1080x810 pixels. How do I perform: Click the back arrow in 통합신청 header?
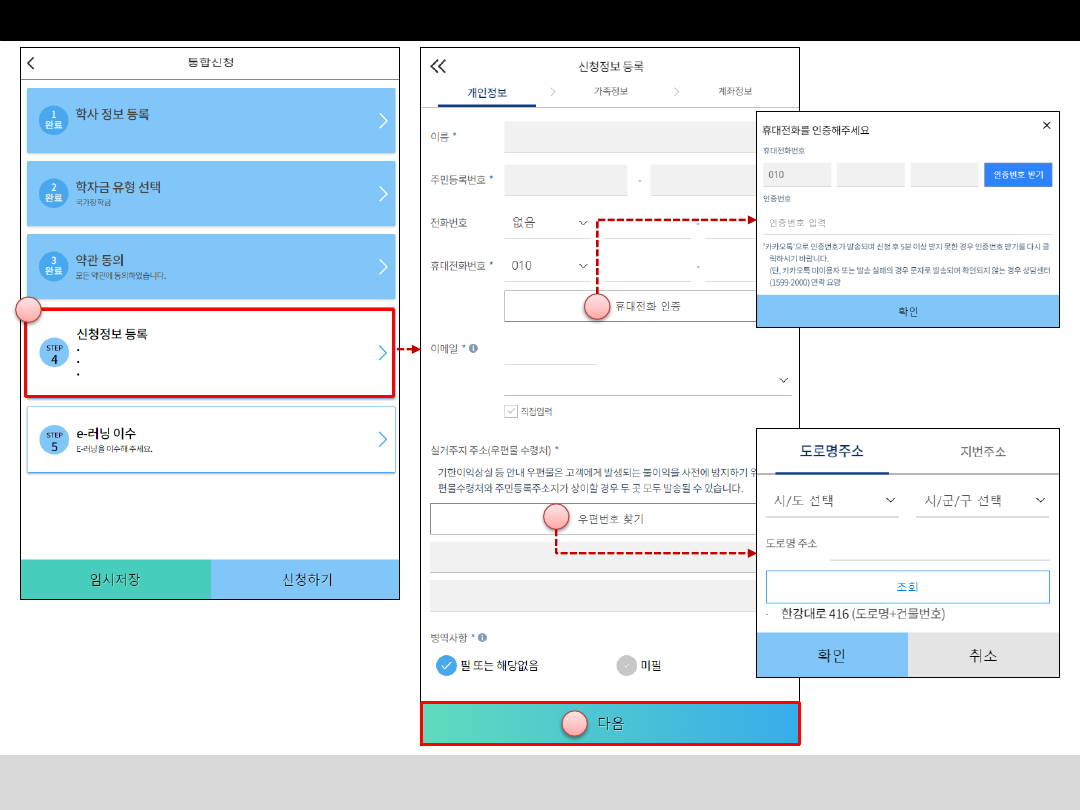coord(31,63)
